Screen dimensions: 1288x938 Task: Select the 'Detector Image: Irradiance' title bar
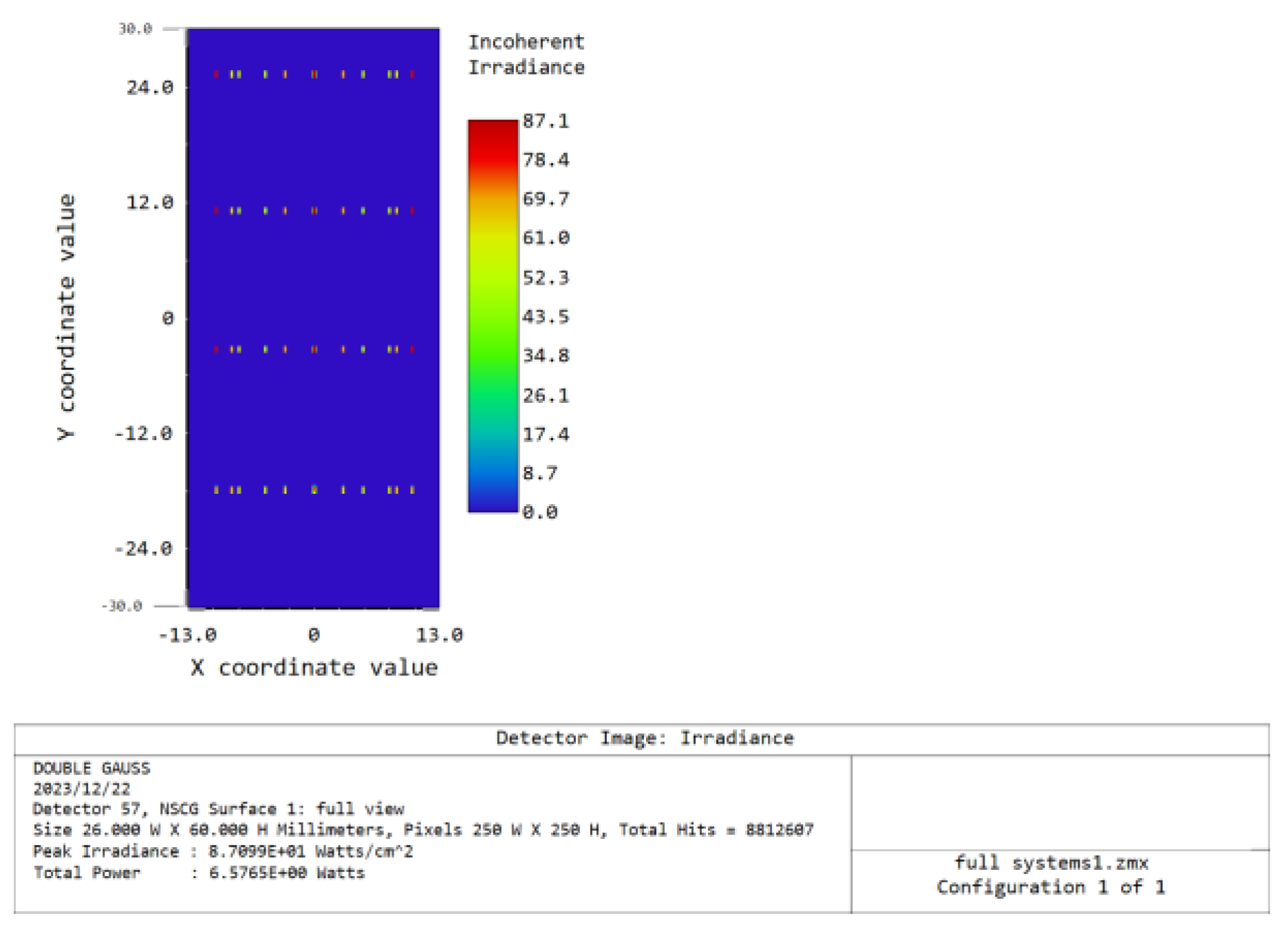coord(644,738)
